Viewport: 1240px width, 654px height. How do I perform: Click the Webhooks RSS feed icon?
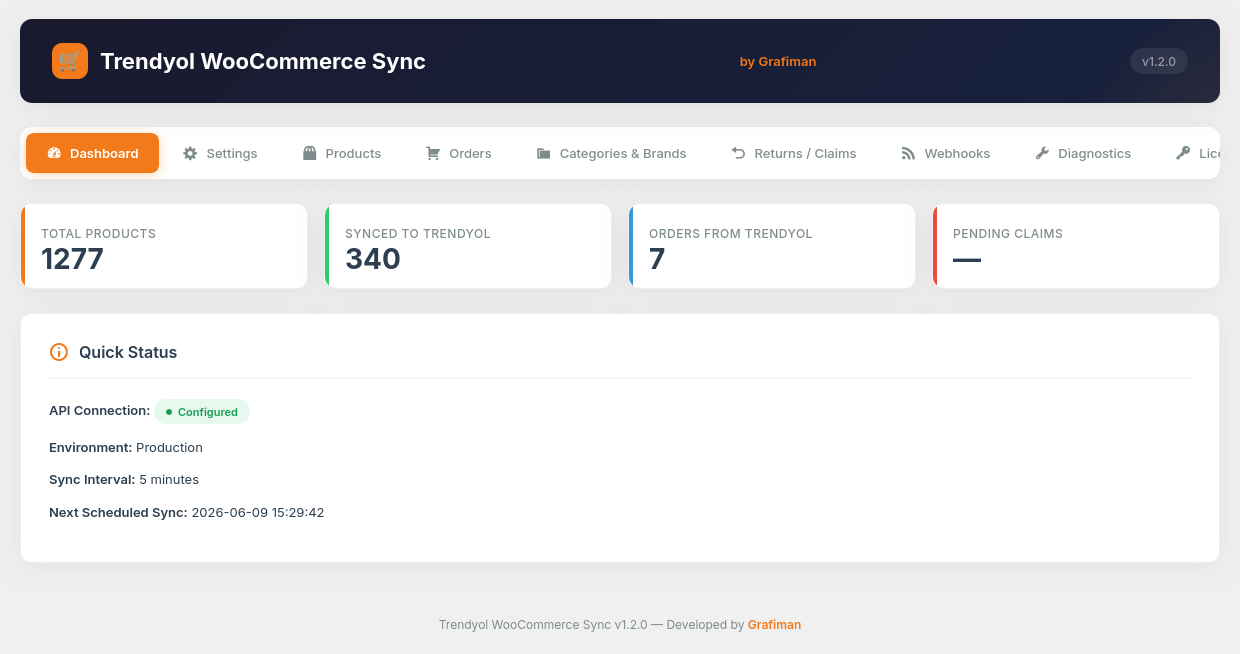point(908,153)
